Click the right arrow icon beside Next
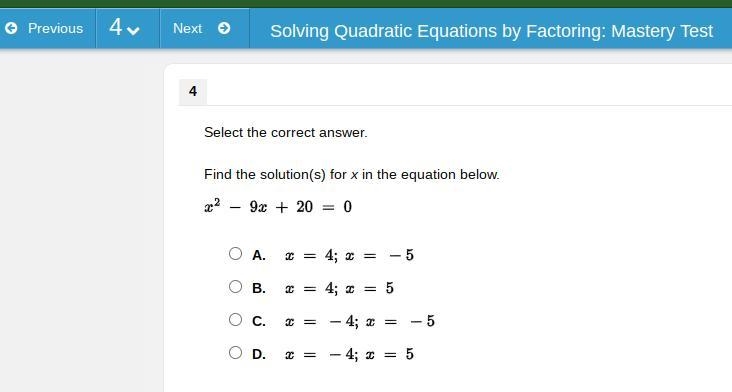Image resolution: width=732 pixels, height=392 pixels. (224, 28)
